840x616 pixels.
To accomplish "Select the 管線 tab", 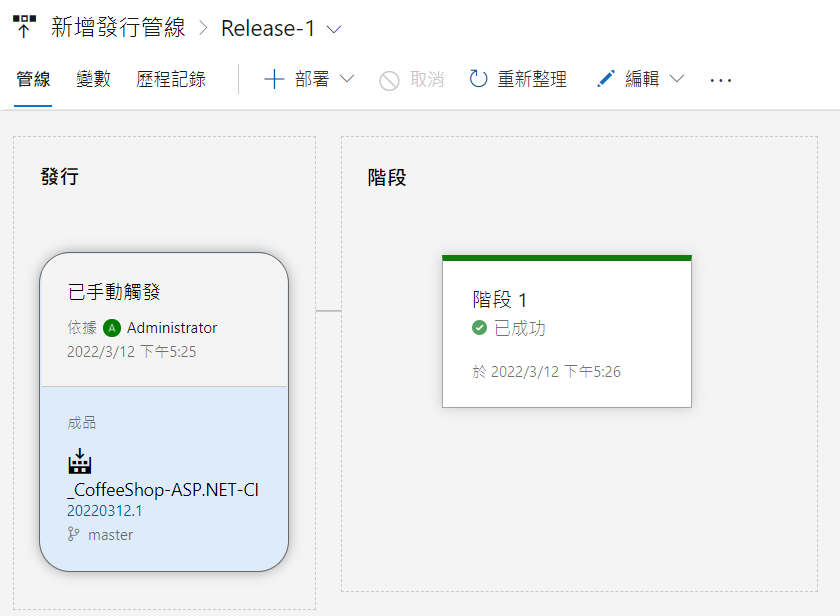I will (x=33, y=80).
